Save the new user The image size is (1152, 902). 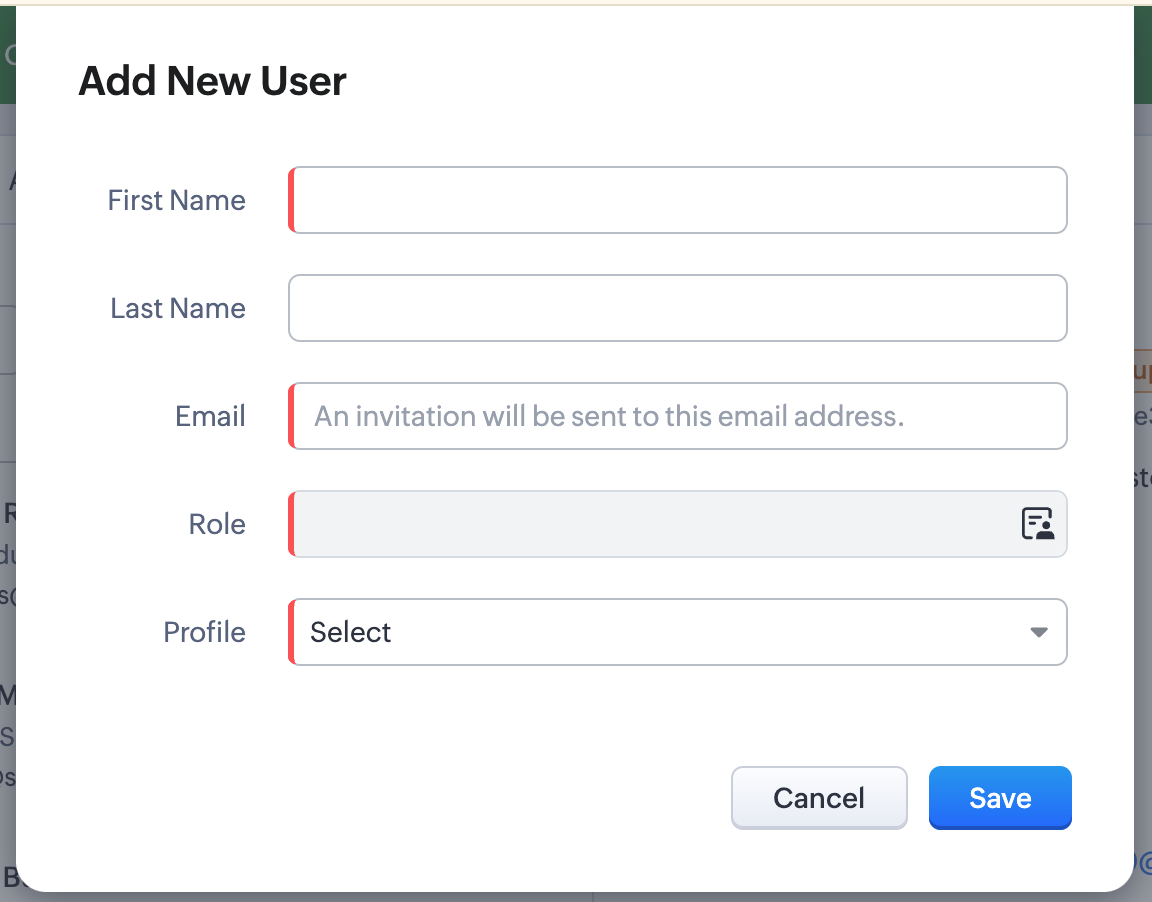[x=1000, y=798]
